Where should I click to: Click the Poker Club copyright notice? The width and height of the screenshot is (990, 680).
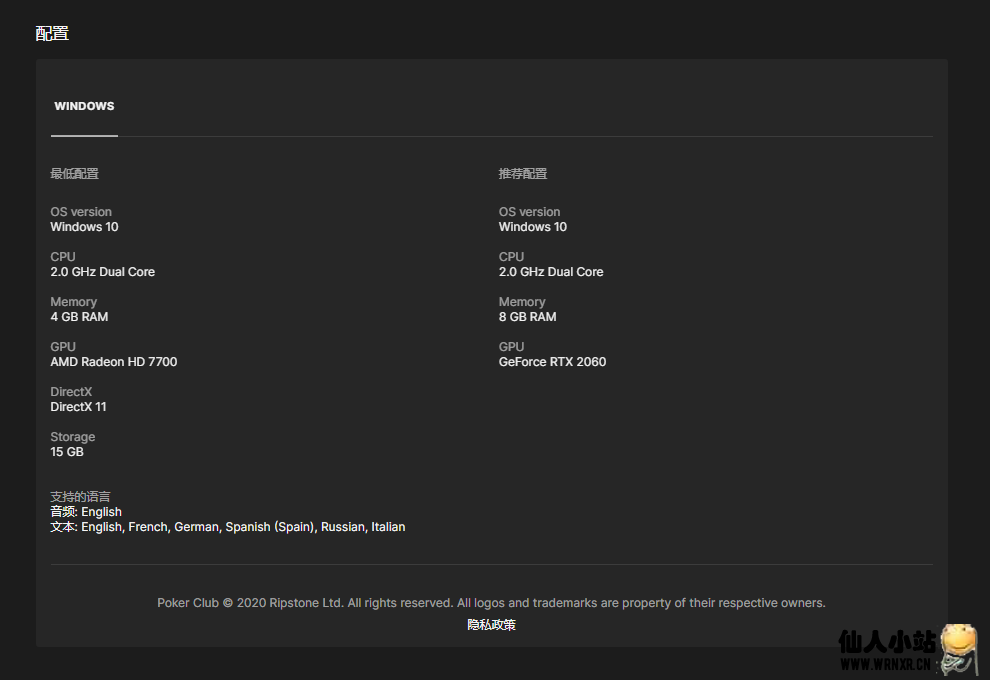[491, 603]
